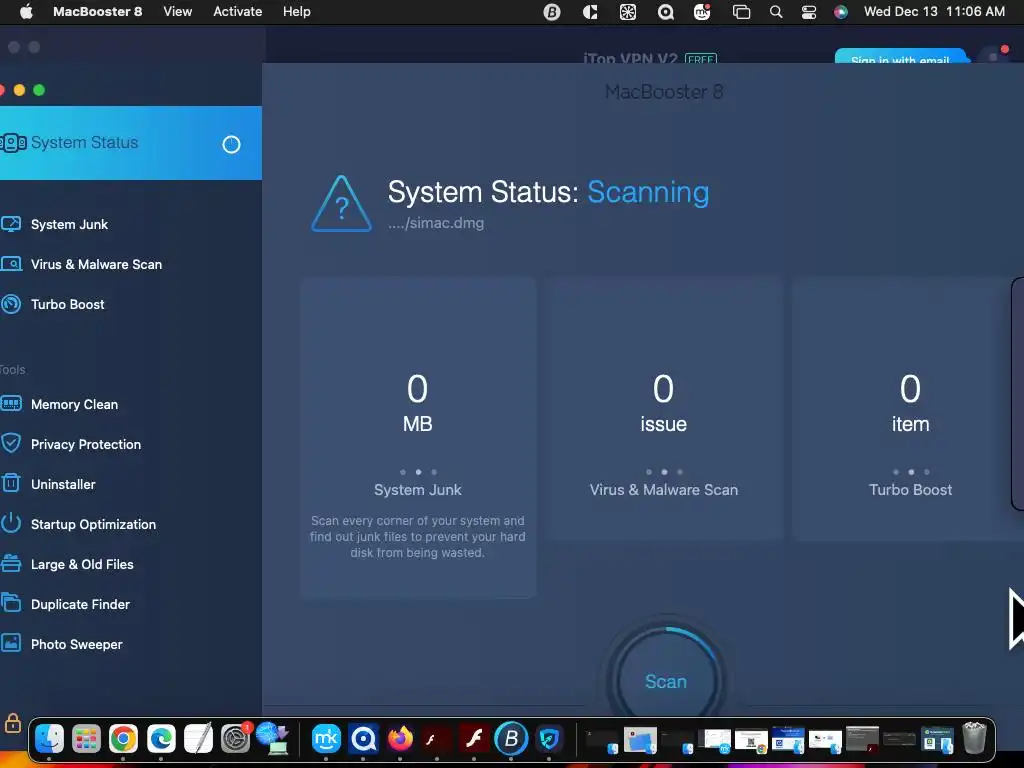Open the MacBooster 8 menu
Screen dimensions: 1024x768
coord(97,12)
